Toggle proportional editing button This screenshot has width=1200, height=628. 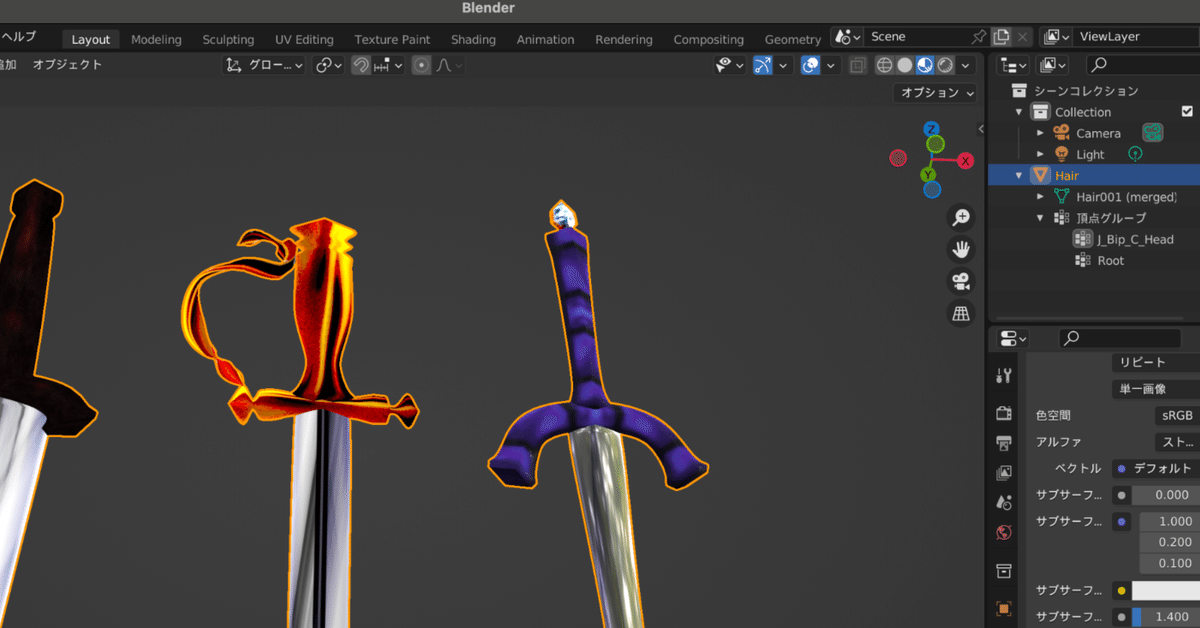(x=421, y=65)
